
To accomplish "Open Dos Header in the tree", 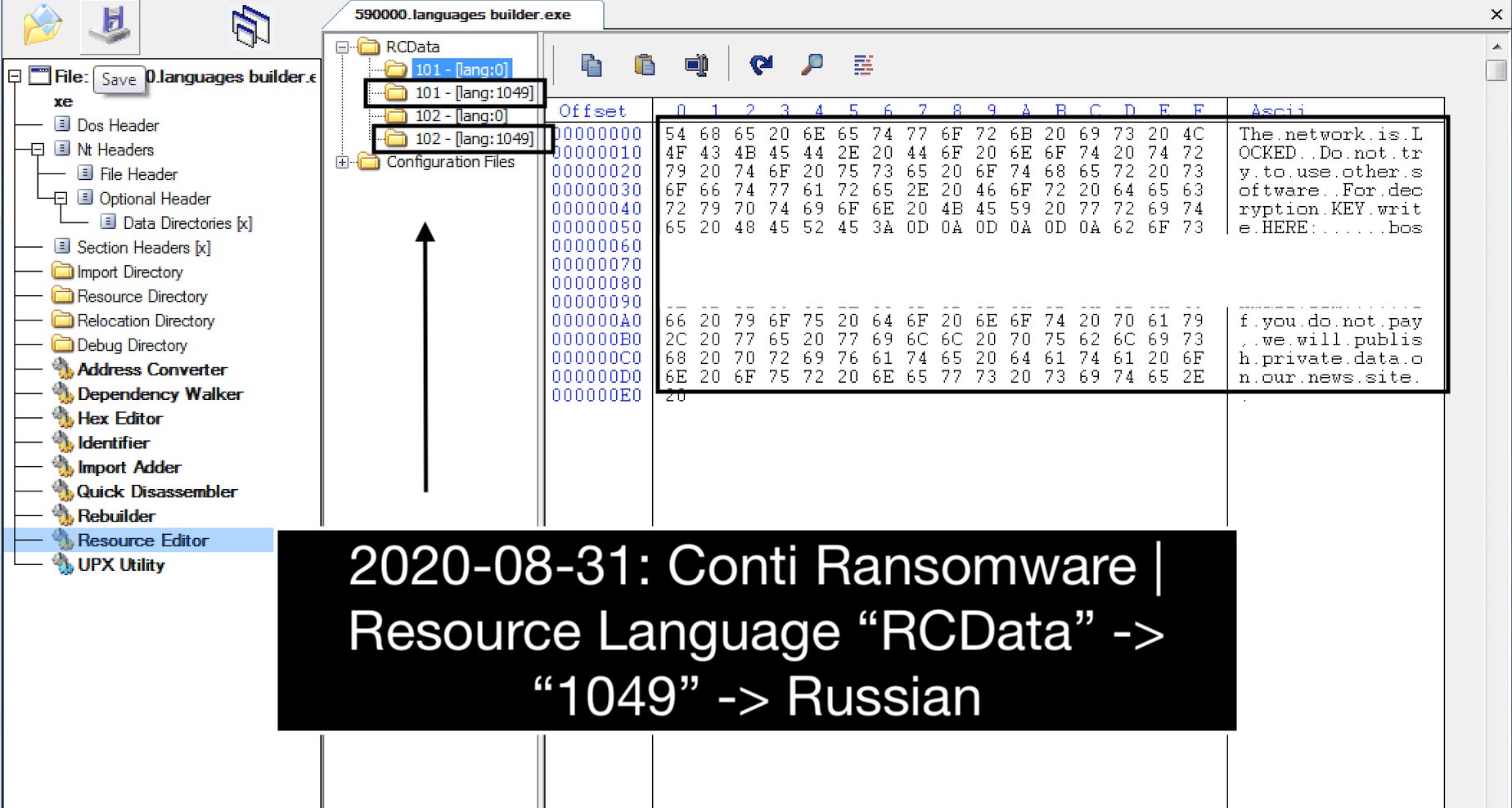I will [x=118, y=125].
